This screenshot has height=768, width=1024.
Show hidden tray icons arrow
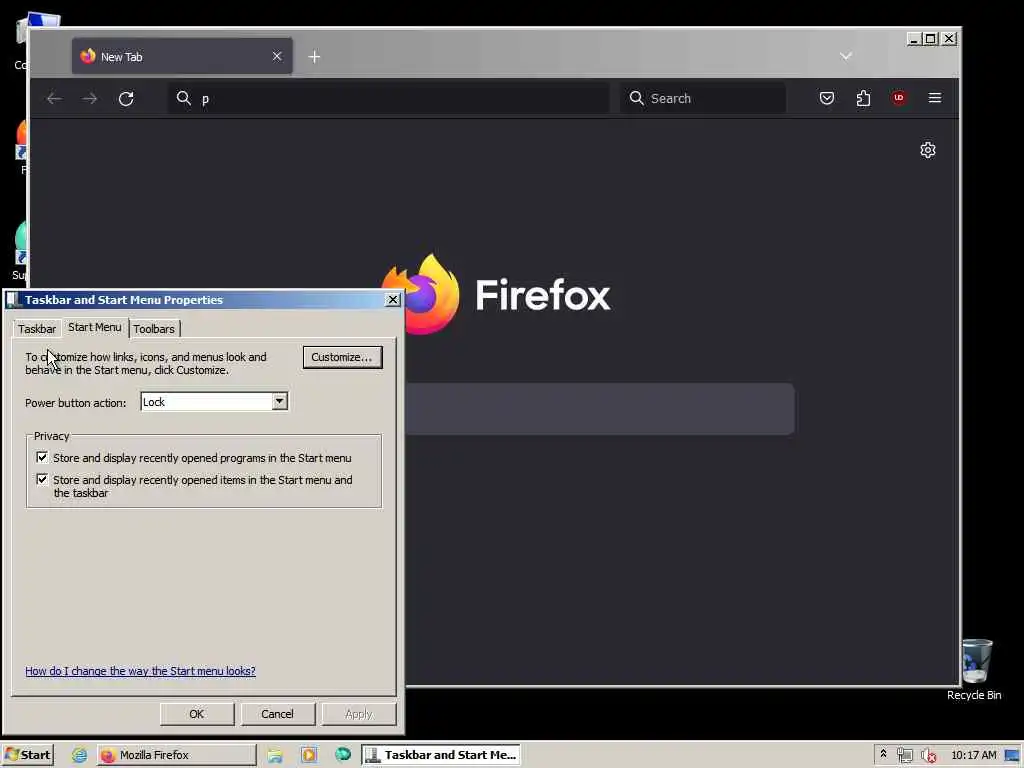click(x=883, y=754)
